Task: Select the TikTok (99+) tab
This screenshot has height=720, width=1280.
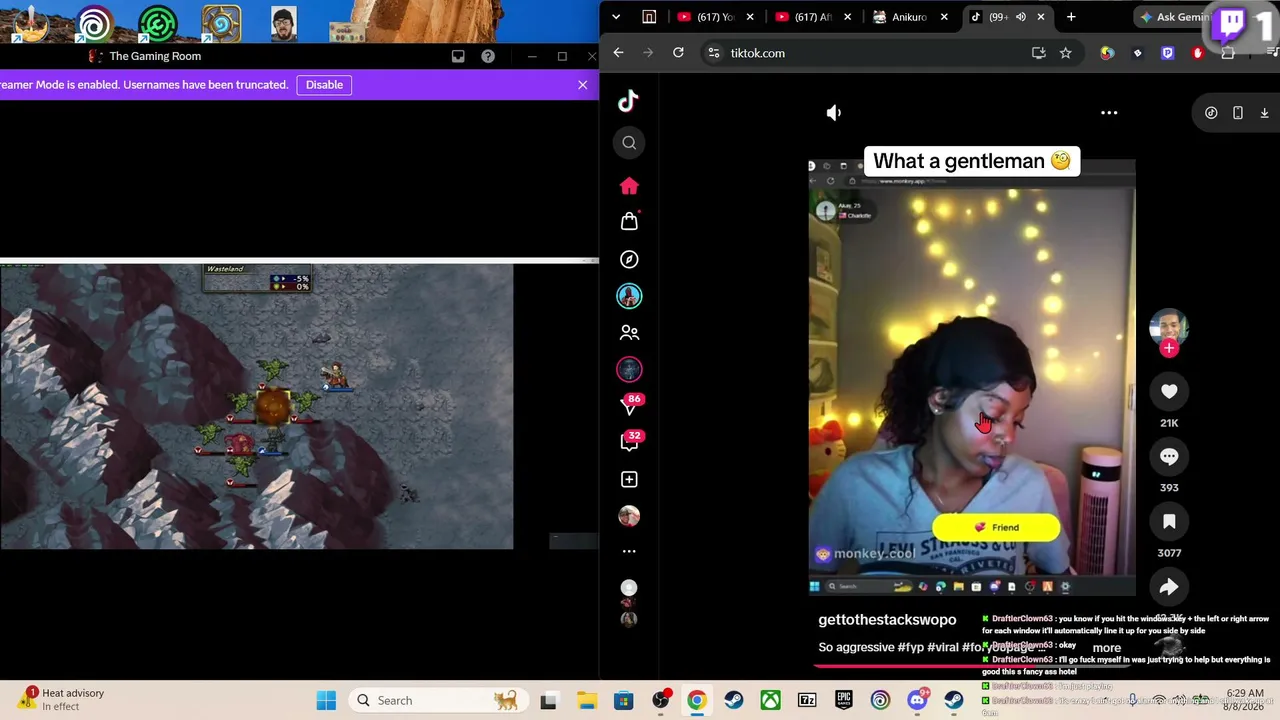Action: (x=1008, y=17)
